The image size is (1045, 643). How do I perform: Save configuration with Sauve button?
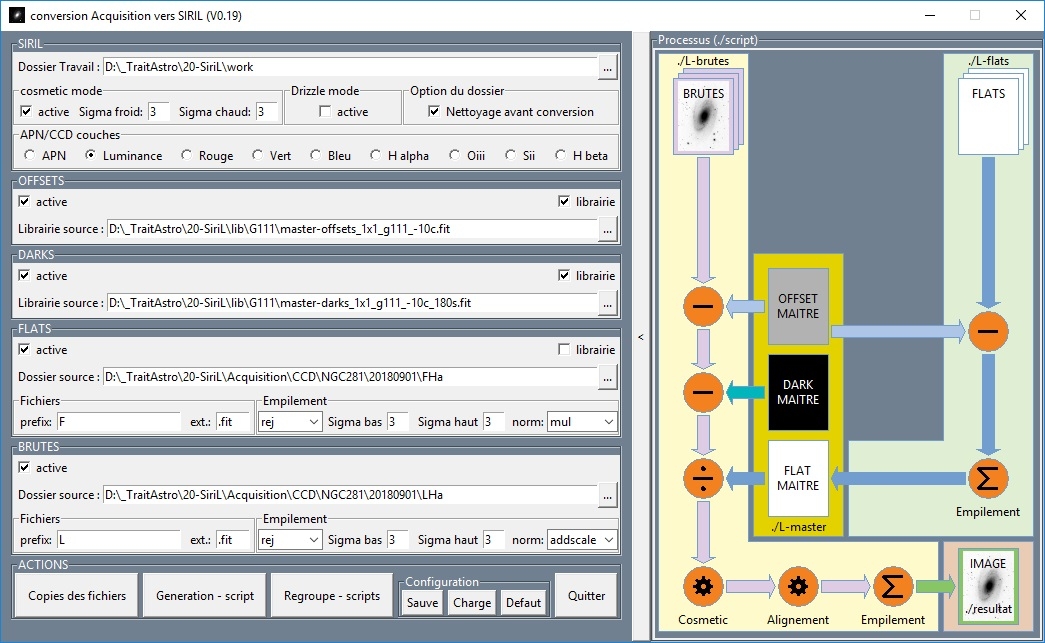coord(423,602)
